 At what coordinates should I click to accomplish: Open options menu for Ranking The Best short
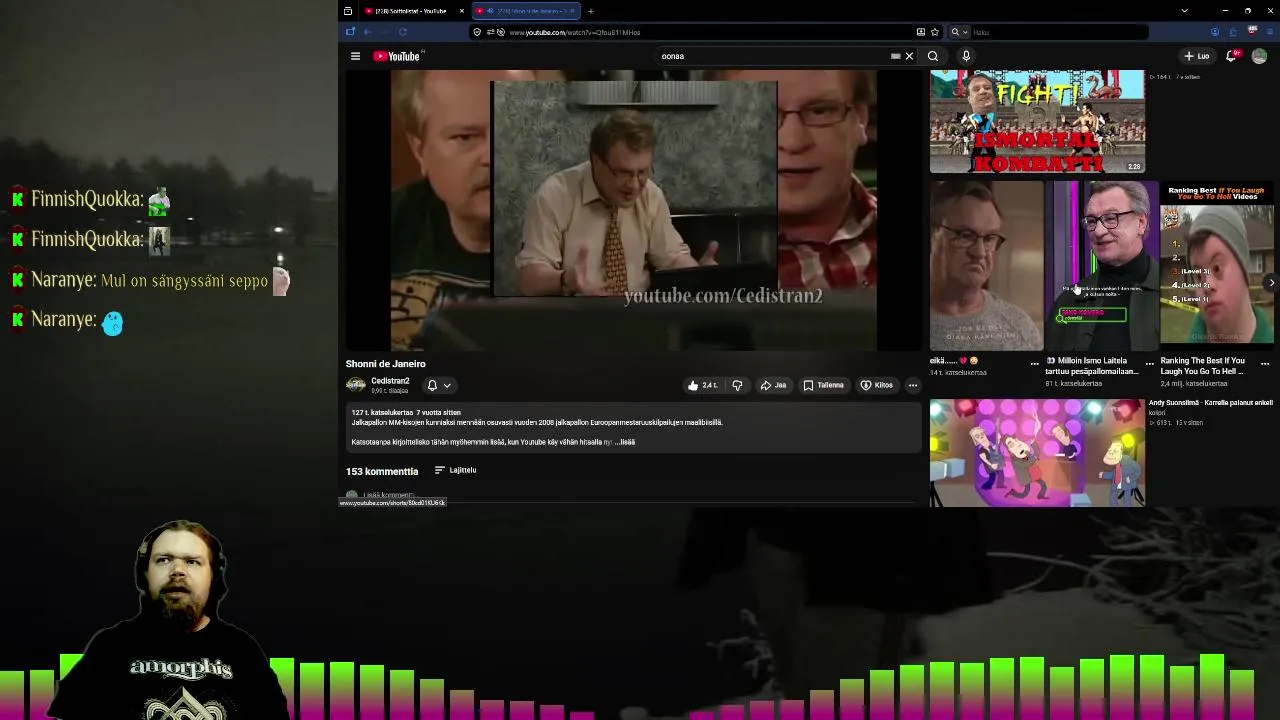1265,363
